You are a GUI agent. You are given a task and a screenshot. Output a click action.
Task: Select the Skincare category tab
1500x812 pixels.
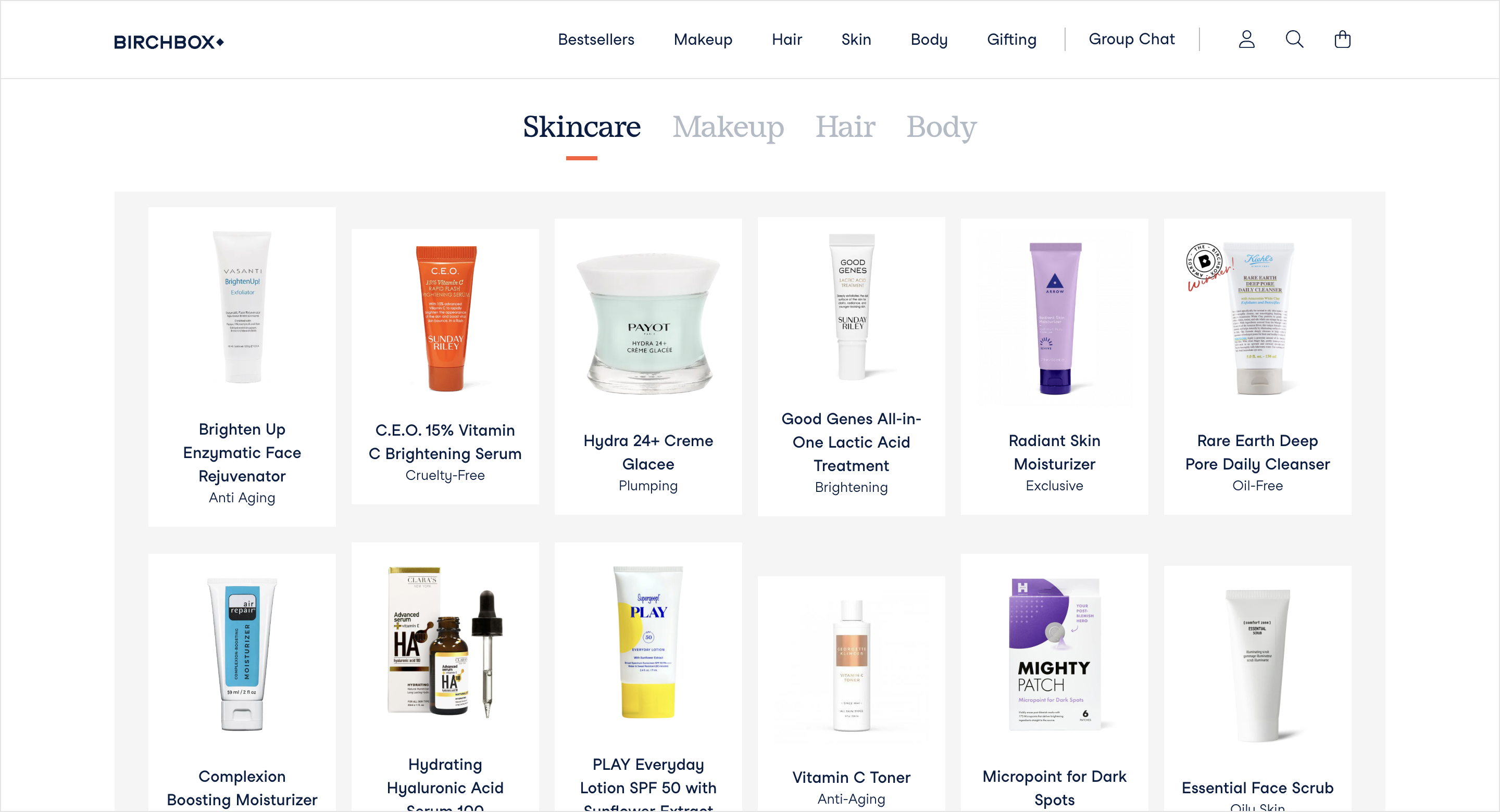[581, 127]
